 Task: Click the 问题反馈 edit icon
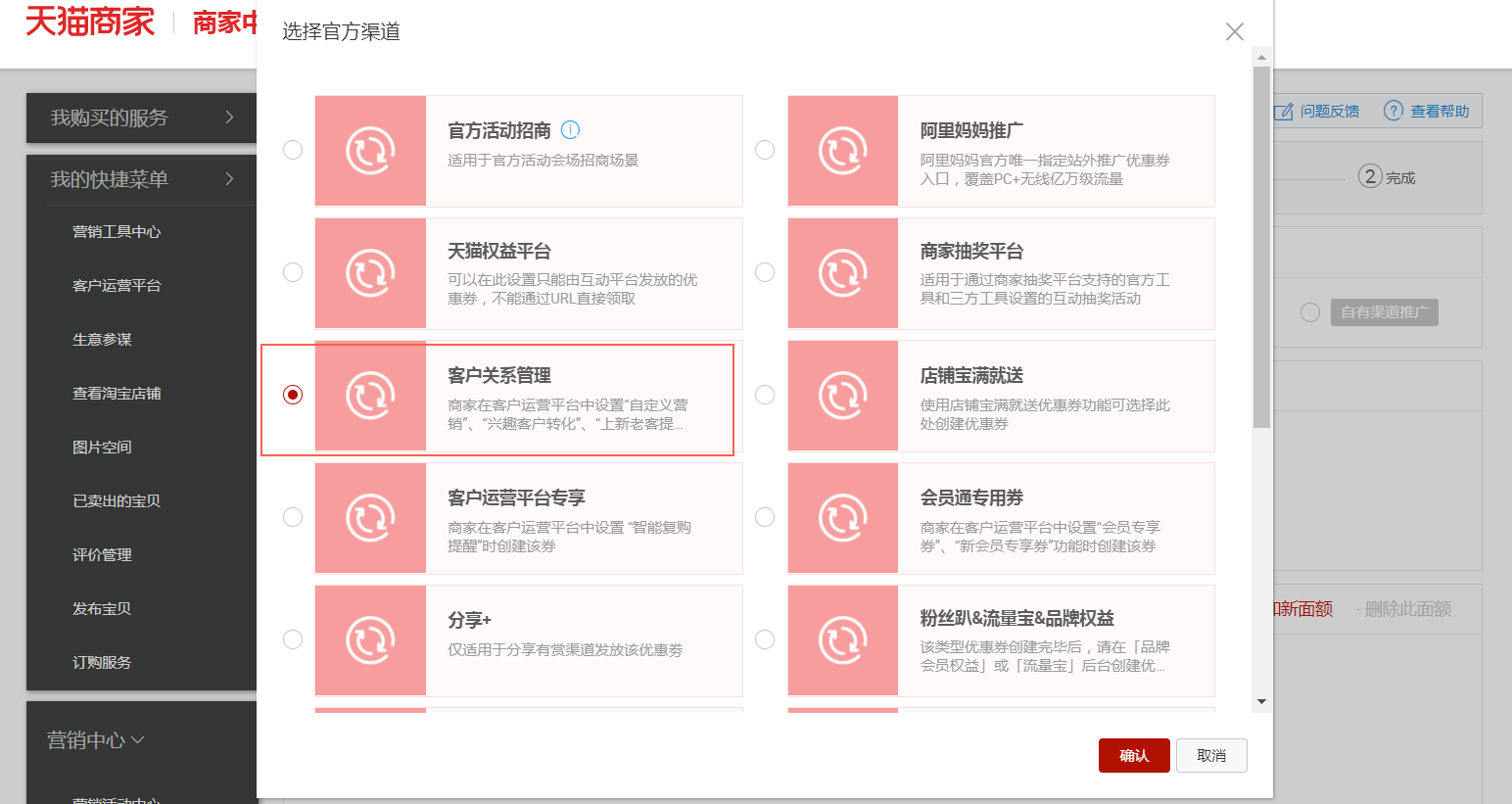coord(1284,112)
